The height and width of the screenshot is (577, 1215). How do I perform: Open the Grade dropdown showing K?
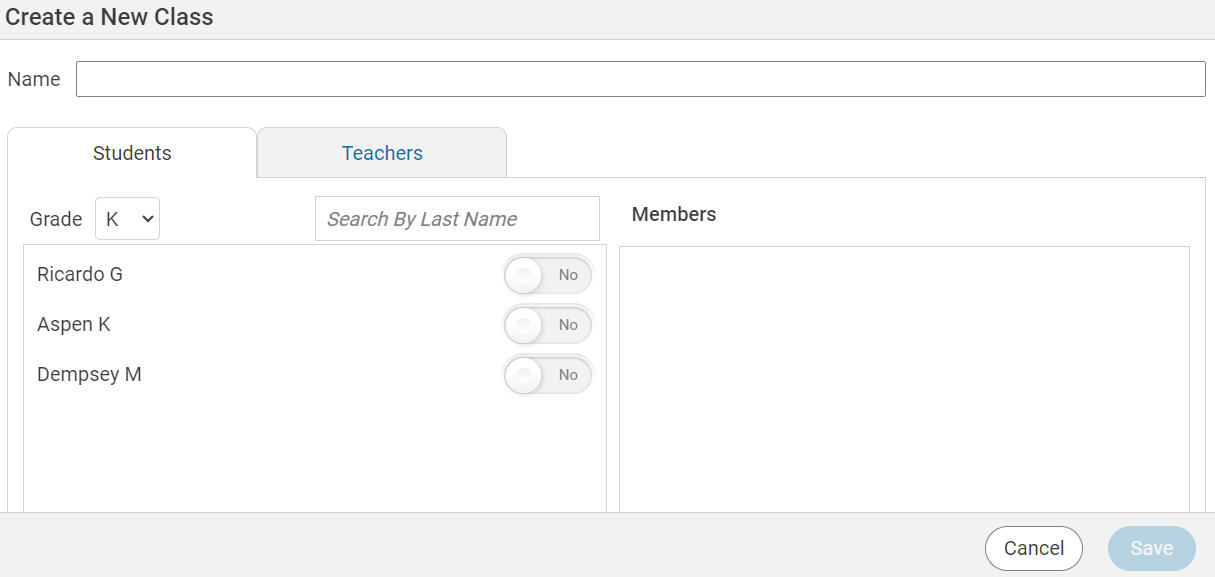[127, 219]
